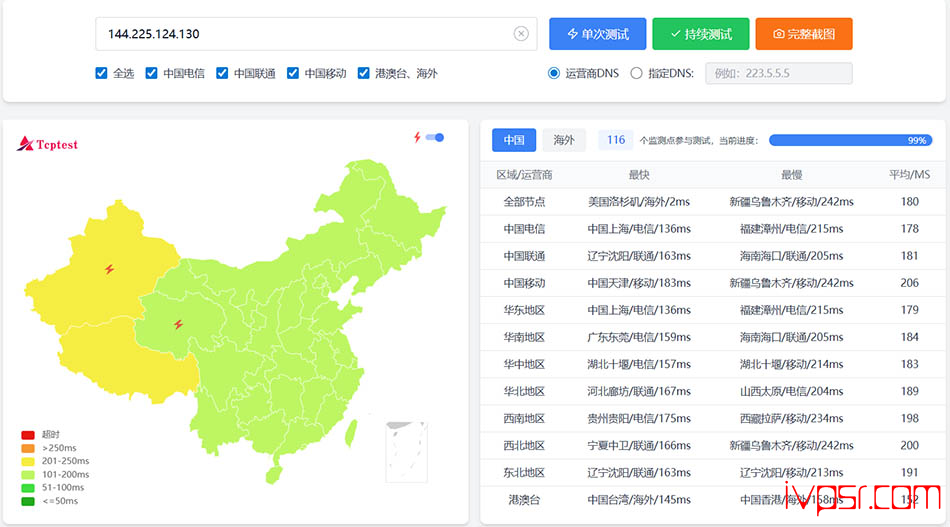Click 西藏拉萨/移动/234ms cell
Screen dimensions: 950x527
tap(791, 419)
